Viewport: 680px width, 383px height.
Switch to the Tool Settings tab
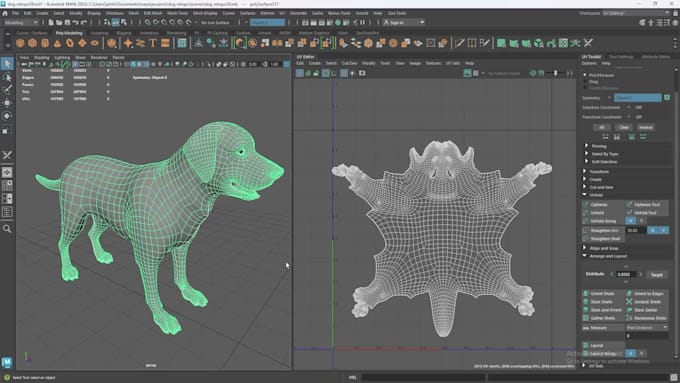pyautogui.click(x=621, y=57)
